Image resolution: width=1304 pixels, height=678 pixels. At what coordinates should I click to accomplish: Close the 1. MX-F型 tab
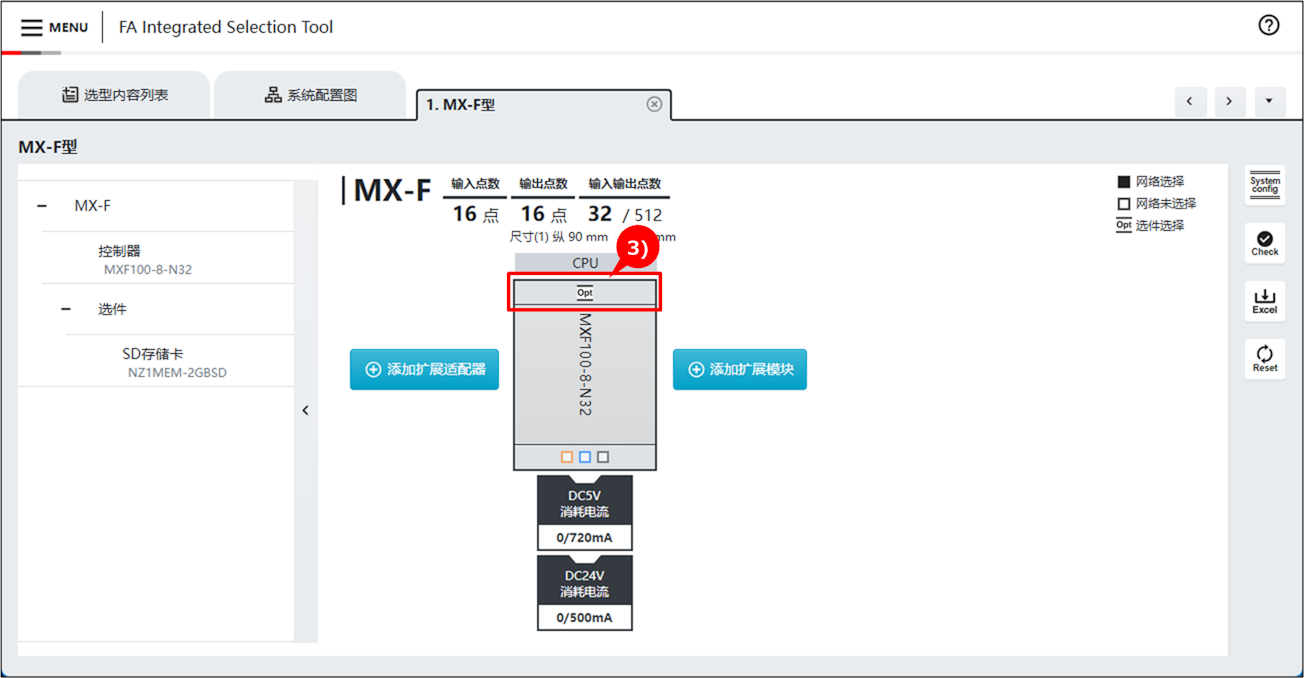point(654,104)
